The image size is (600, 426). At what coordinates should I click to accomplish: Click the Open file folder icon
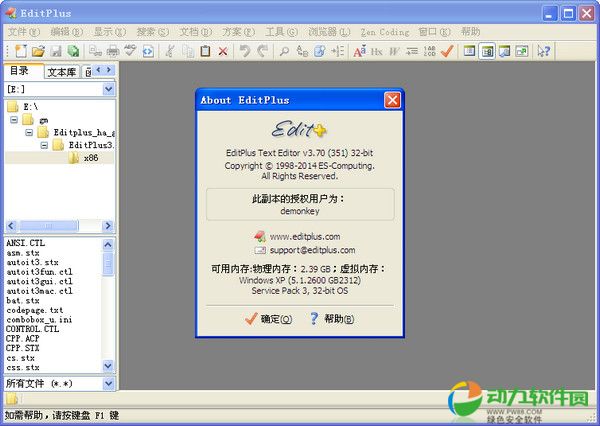click(x=37, y=51)
